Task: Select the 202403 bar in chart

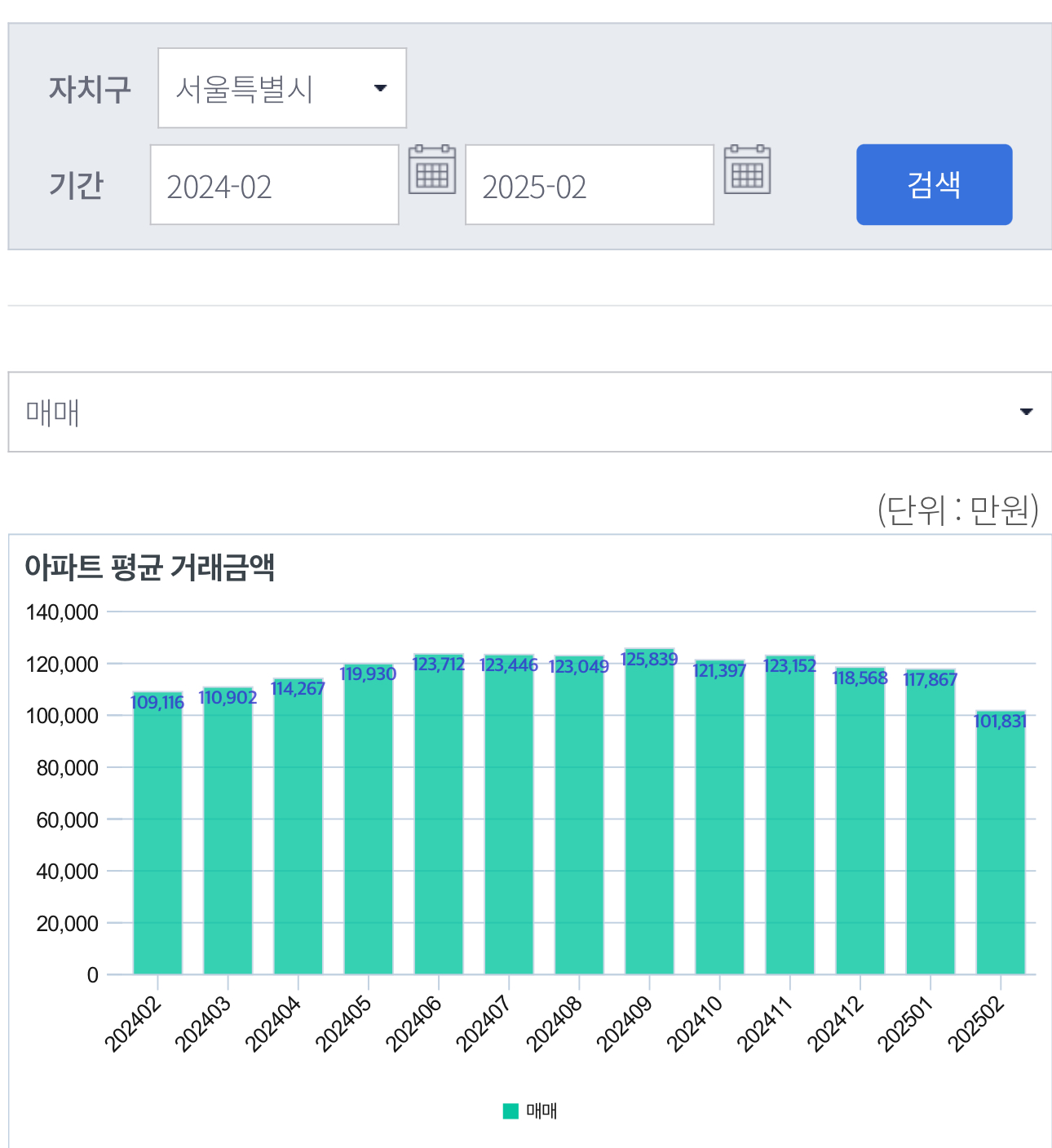Action: (x=228, y=830)
